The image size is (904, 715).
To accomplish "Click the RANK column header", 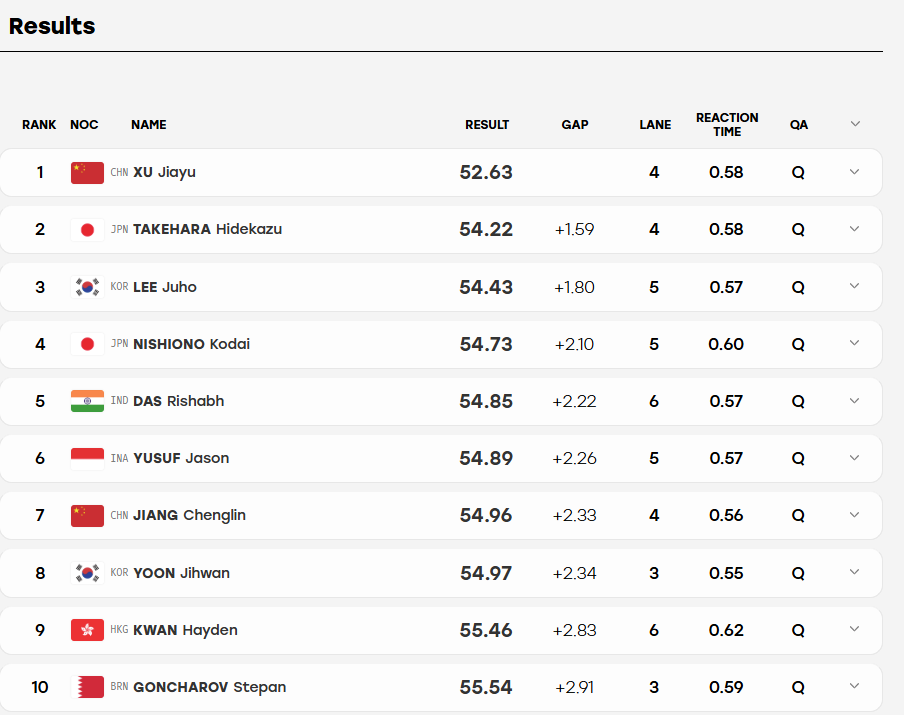I will click(x=39, y=125).
